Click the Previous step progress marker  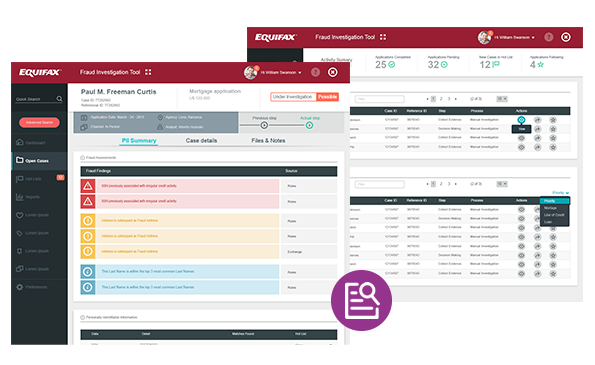pyautogui.click(x=264, y=125)
